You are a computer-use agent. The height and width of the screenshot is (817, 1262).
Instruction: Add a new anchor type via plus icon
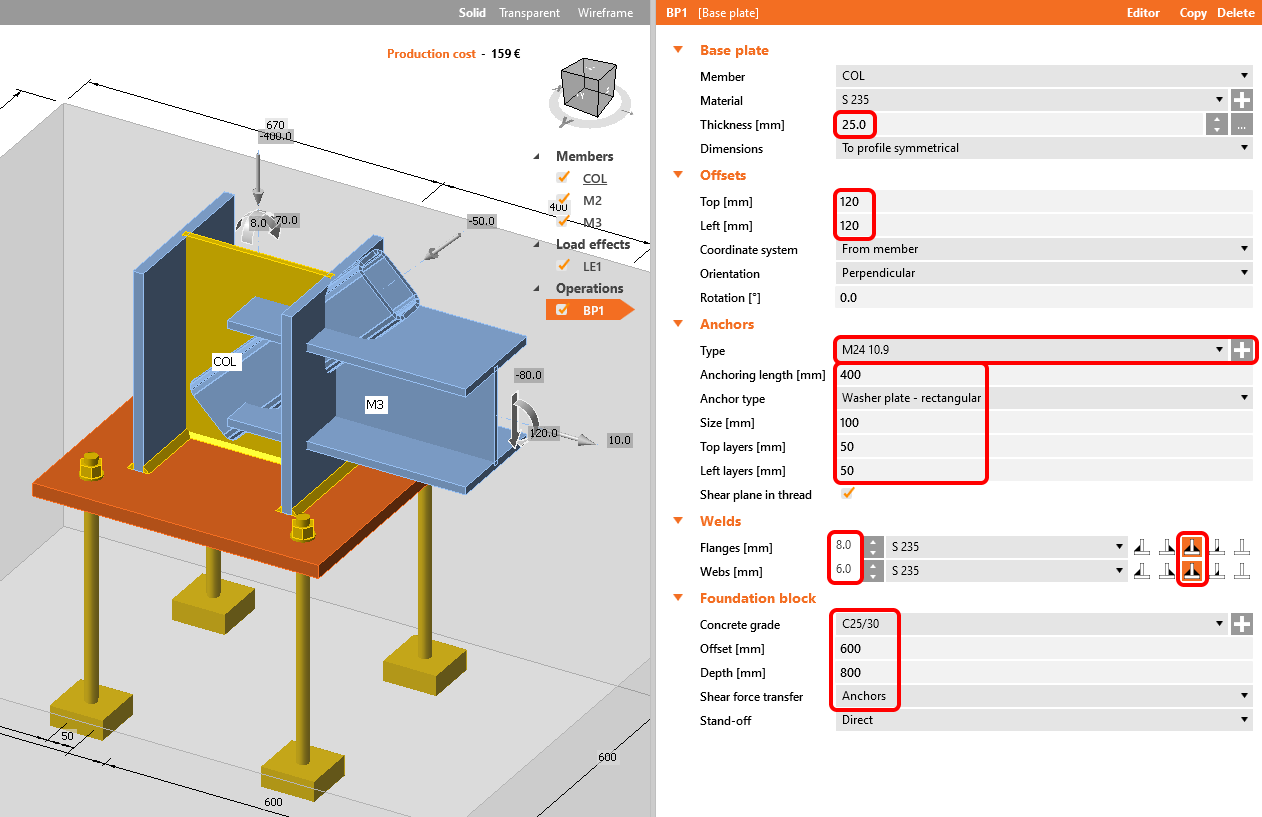[x=1243, y=350]
